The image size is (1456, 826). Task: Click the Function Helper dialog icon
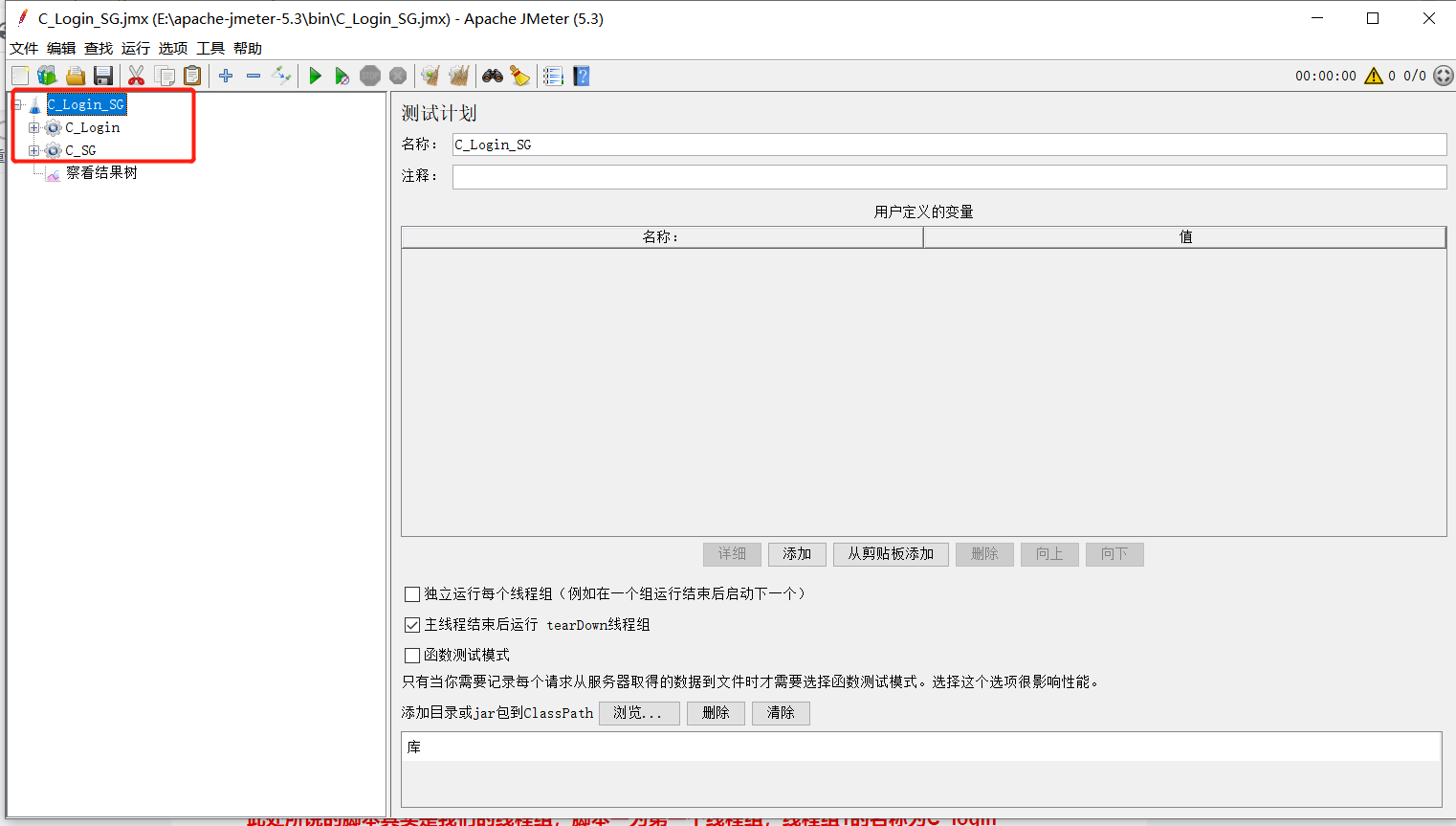point(553,76)
